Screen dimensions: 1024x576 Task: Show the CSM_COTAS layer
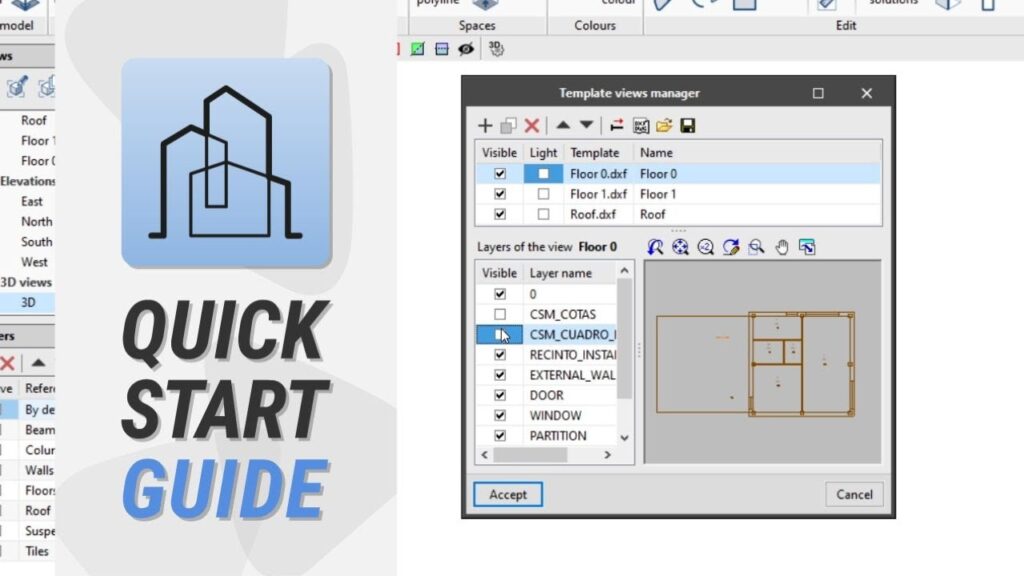pos(500,314)
